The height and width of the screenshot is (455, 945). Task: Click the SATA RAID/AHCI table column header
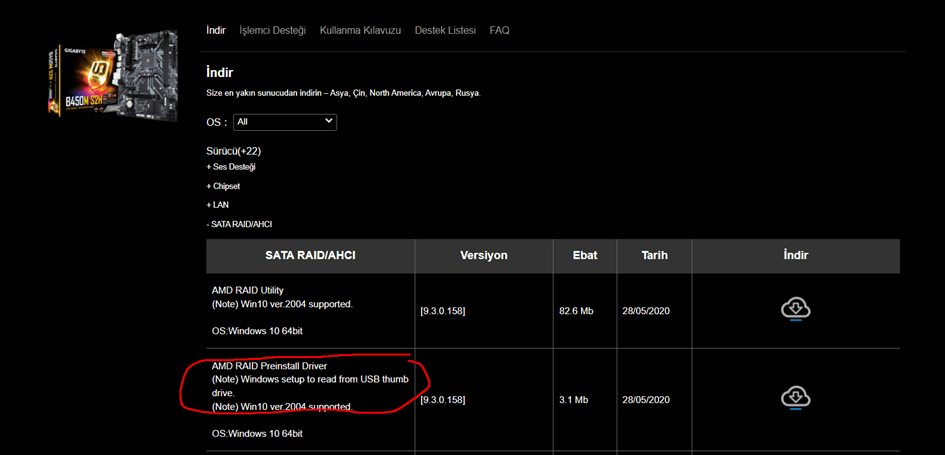pyautogui.click(x=310, y=256)
